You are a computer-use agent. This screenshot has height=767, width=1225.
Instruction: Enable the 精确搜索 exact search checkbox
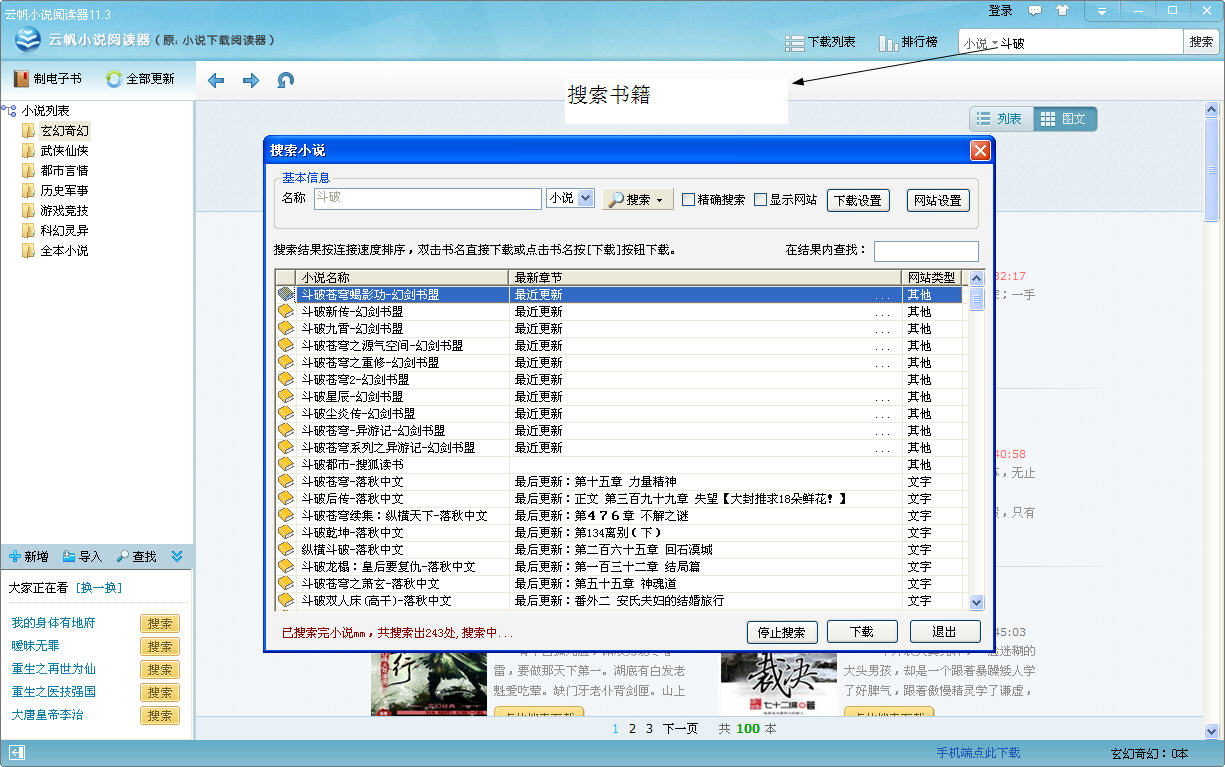point(689,200)
